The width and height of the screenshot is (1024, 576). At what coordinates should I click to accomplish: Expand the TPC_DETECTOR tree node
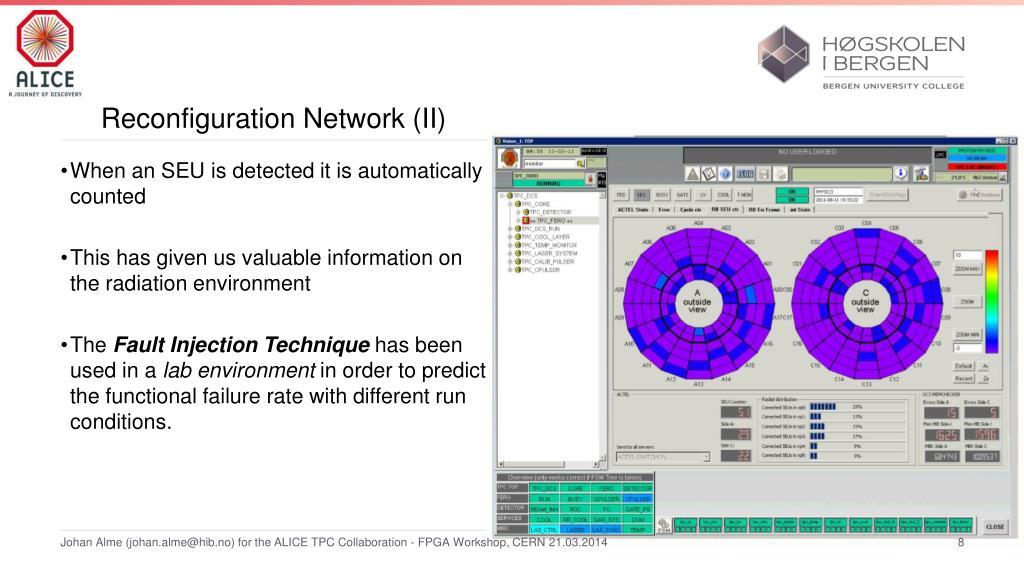(x=518, y=212)
